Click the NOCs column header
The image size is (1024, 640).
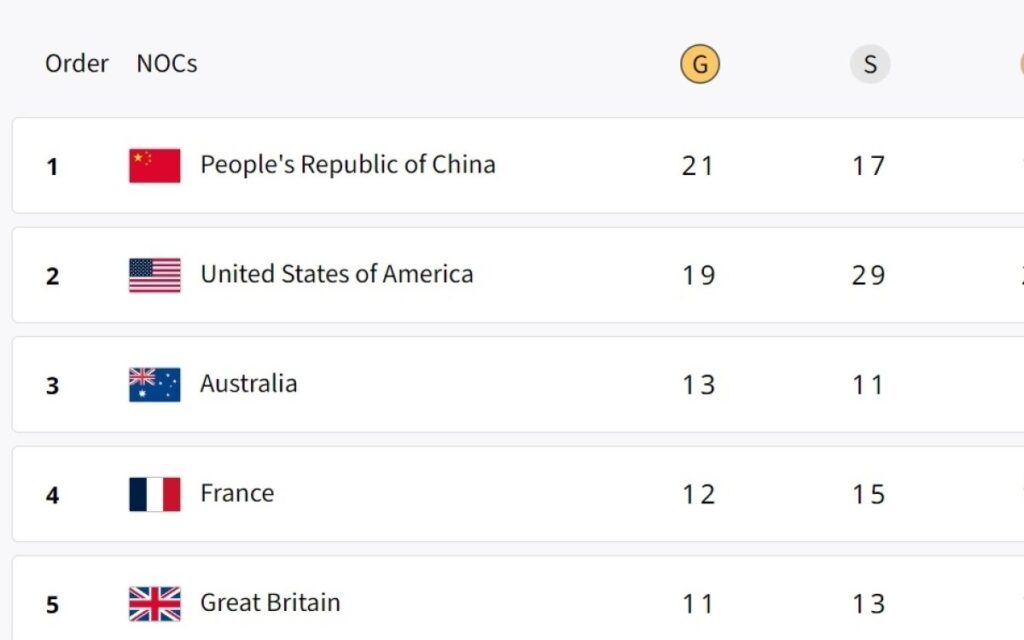point(167,64)
